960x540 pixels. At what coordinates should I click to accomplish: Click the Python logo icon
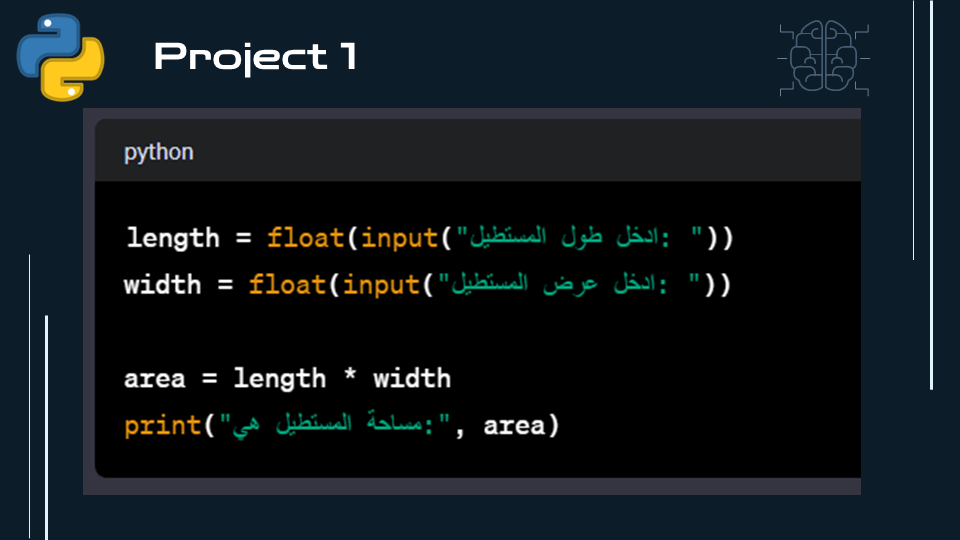[x=61, y=57]
